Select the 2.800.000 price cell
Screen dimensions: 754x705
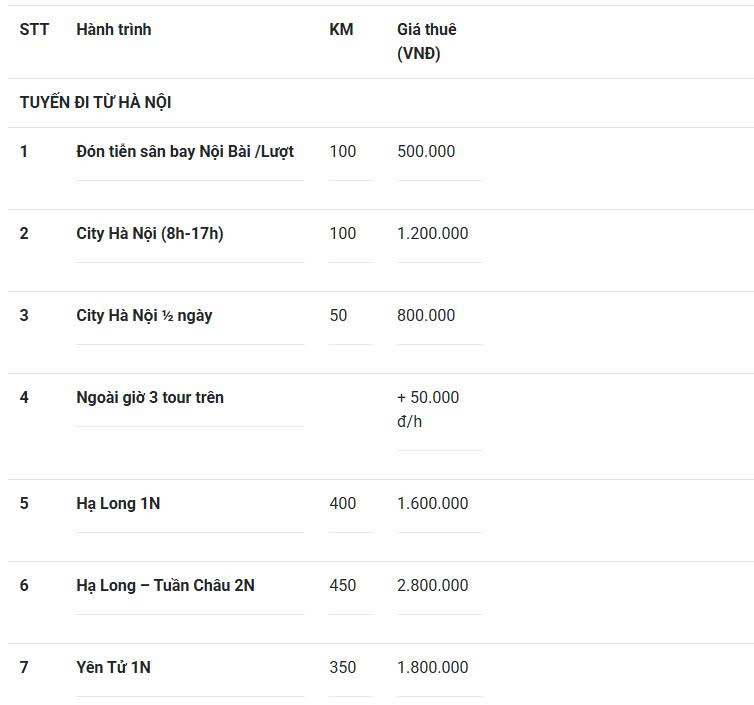click(432, 586)
